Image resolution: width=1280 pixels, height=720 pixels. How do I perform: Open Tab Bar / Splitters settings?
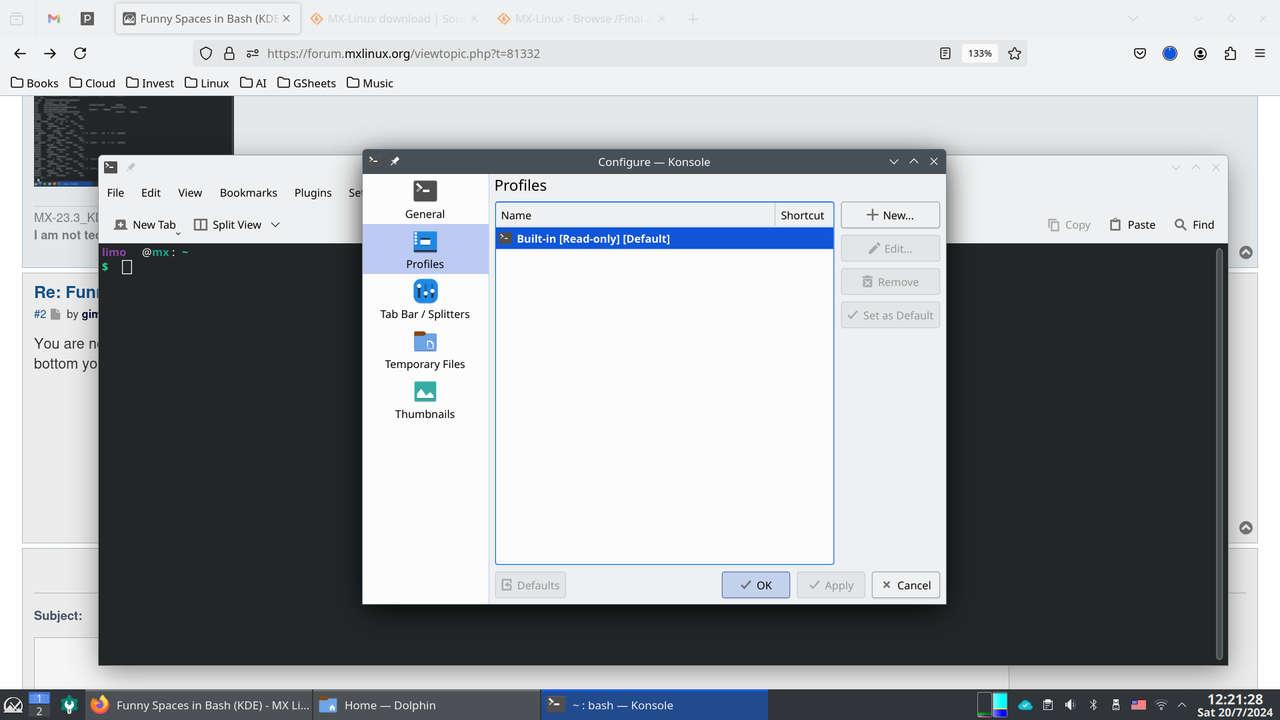425,299
